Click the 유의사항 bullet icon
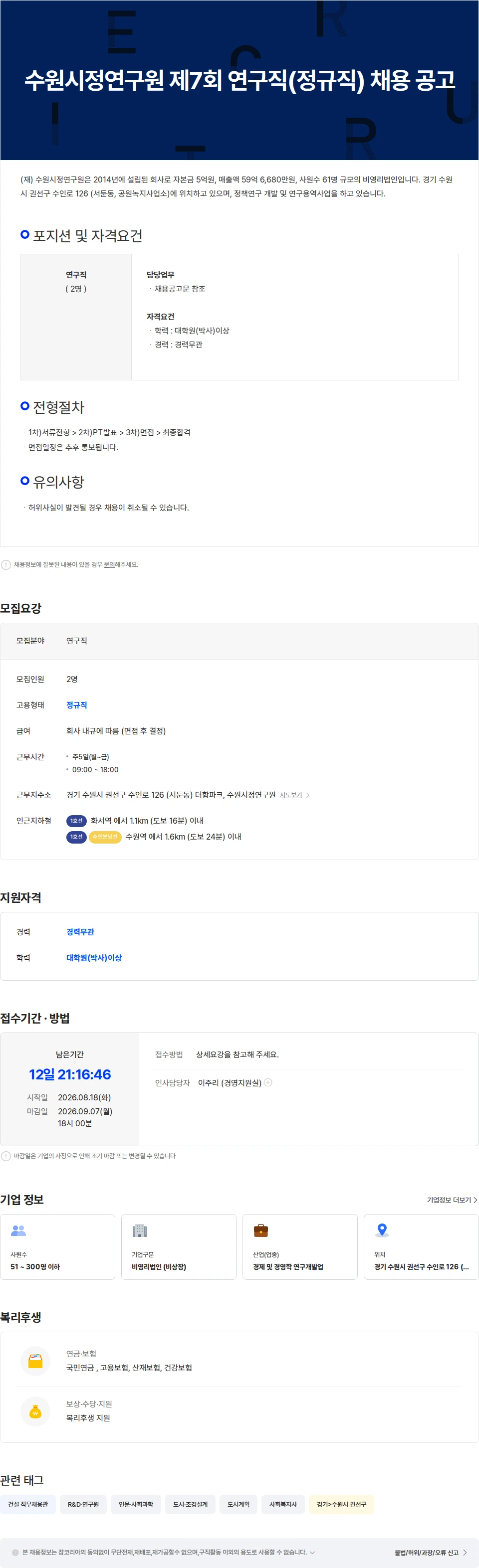 (25, 480)
